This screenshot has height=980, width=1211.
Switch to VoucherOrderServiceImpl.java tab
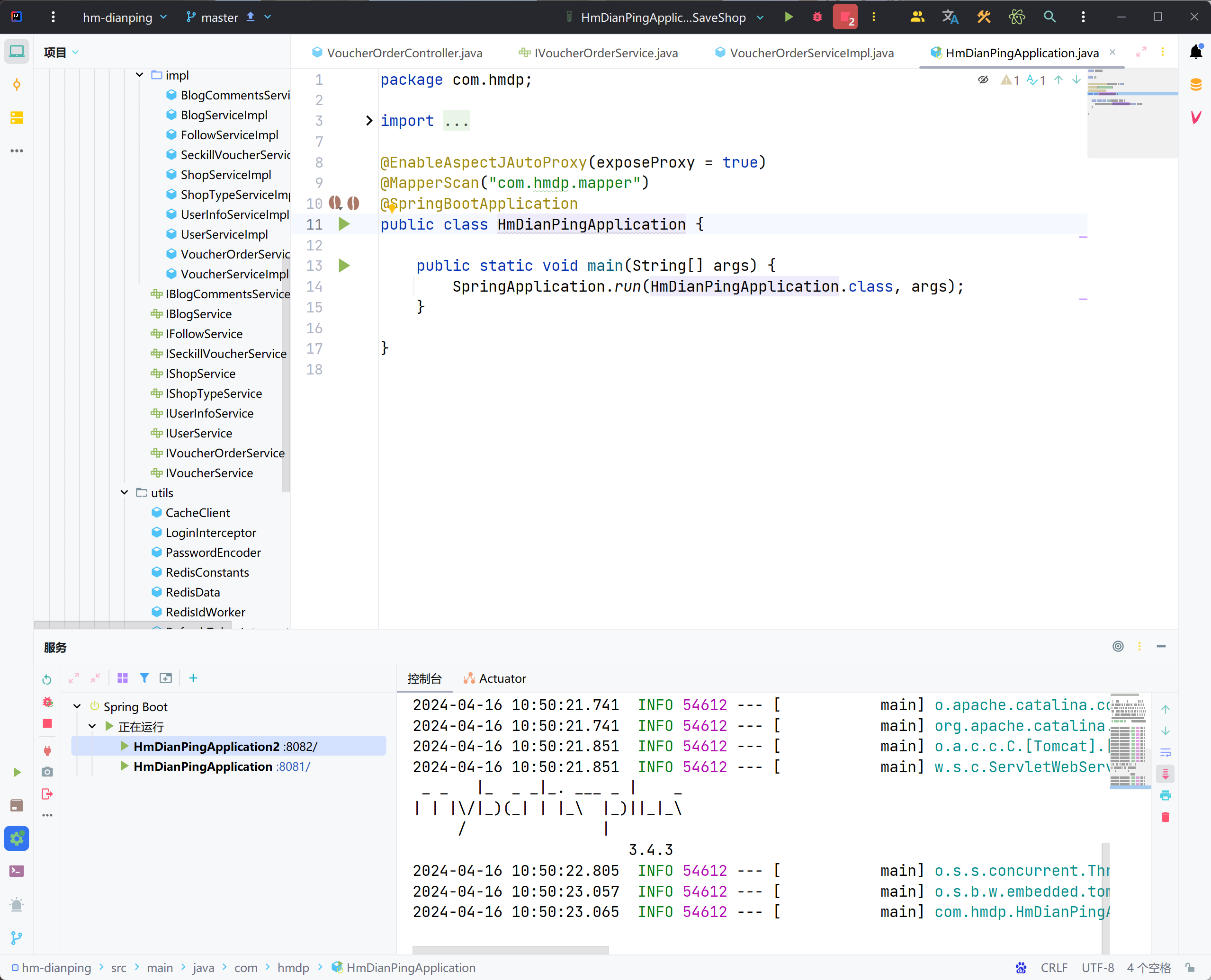(x=811, y=53)
